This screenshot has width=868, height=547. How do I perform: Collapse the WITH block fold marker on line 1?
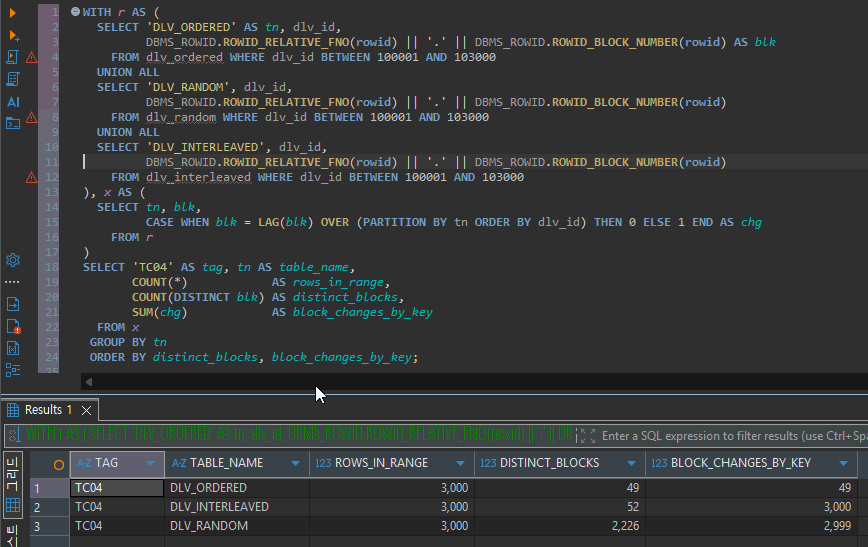(75, 12)
